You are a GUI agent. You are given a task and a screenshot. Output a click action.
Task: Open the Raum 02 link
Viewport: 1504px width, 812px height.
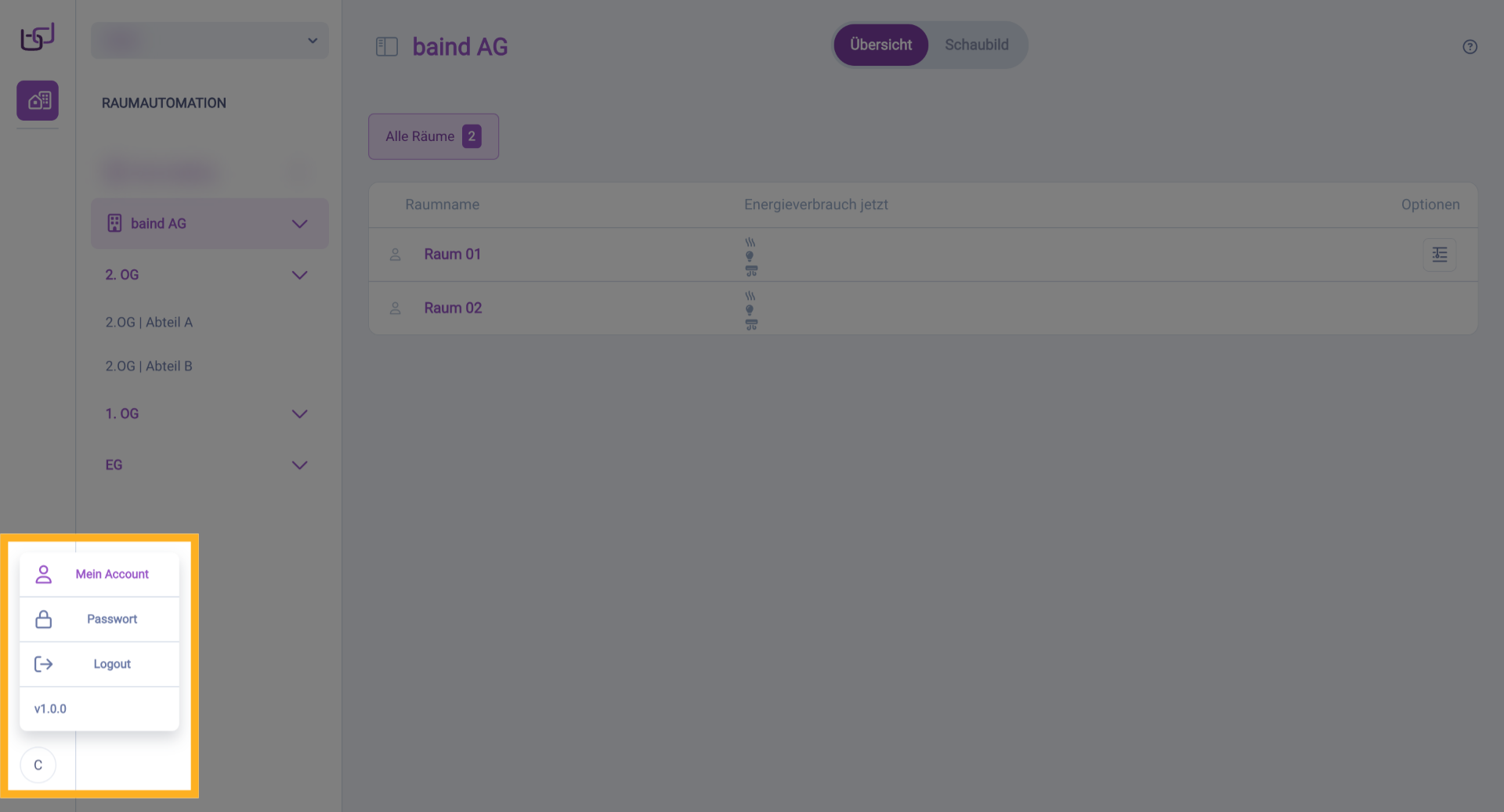(453, 309)
